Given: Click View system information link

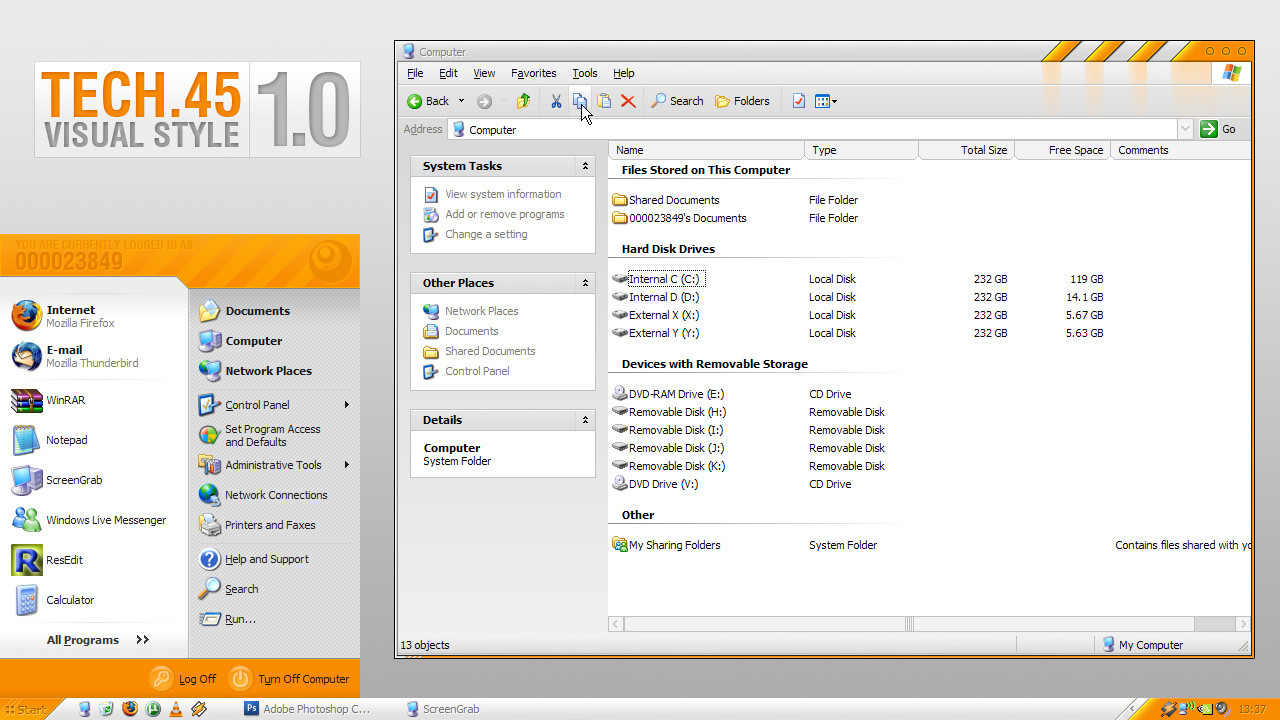Looking at the screenshot, I should [x=503, y=194].
